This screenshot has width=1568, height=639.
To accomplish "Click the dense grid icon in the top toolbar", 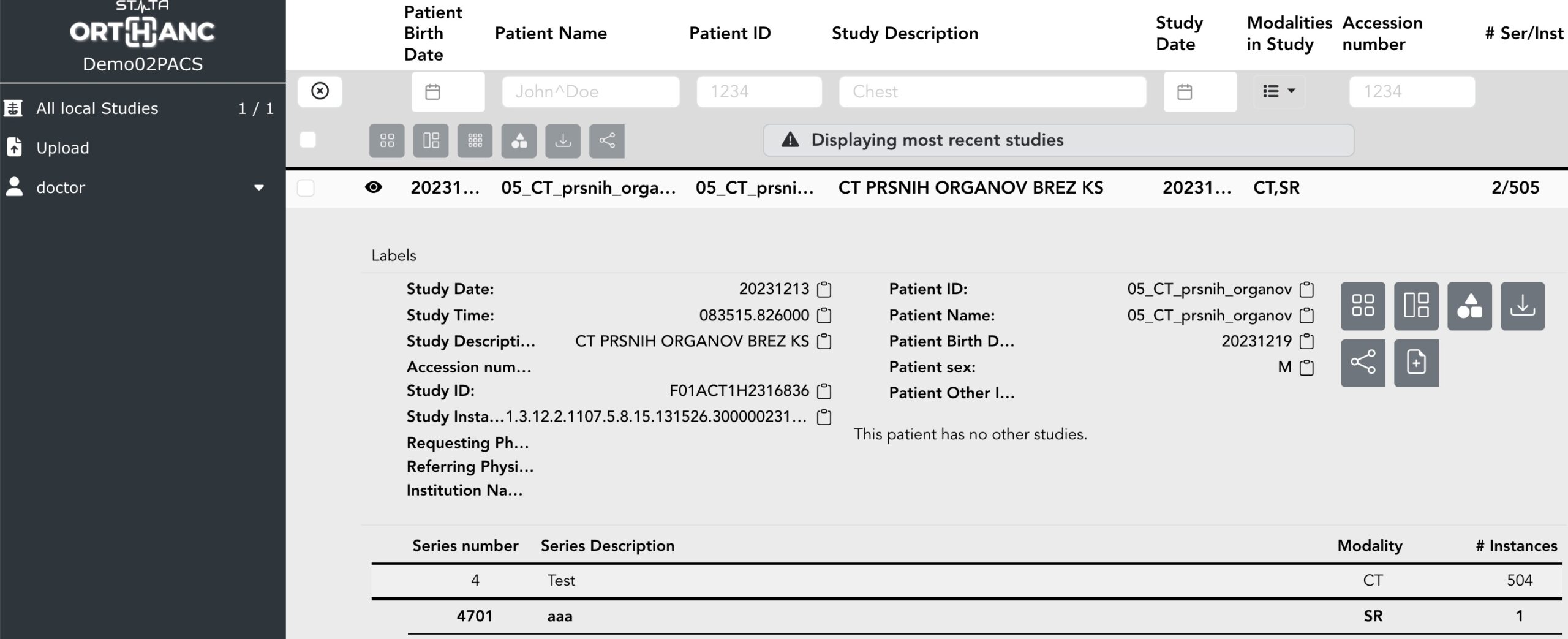I will point(475,141).
